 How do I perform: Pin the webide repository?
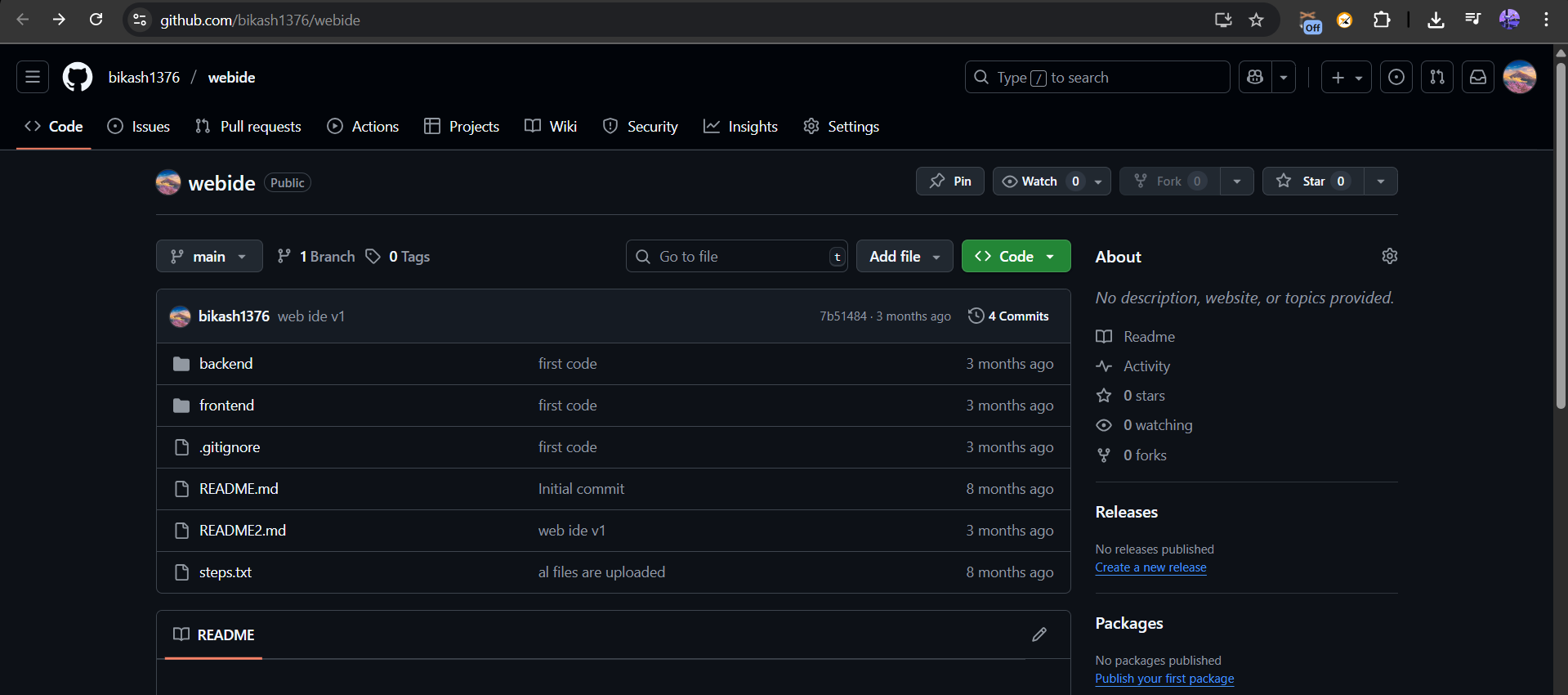(x=949, y=182)
